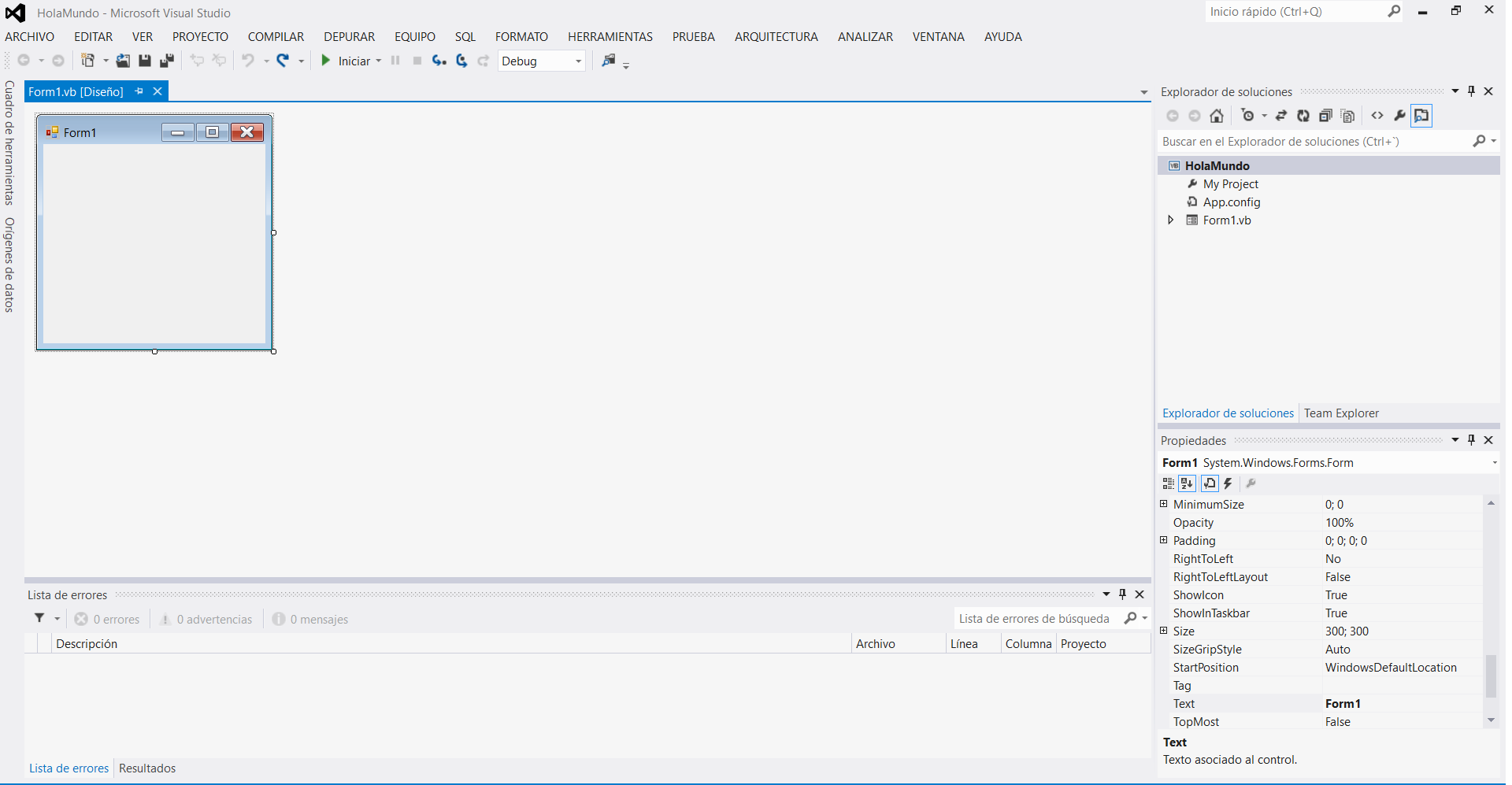
Task: Switch to Resultados bottom tab
Action: pos(147,768)
